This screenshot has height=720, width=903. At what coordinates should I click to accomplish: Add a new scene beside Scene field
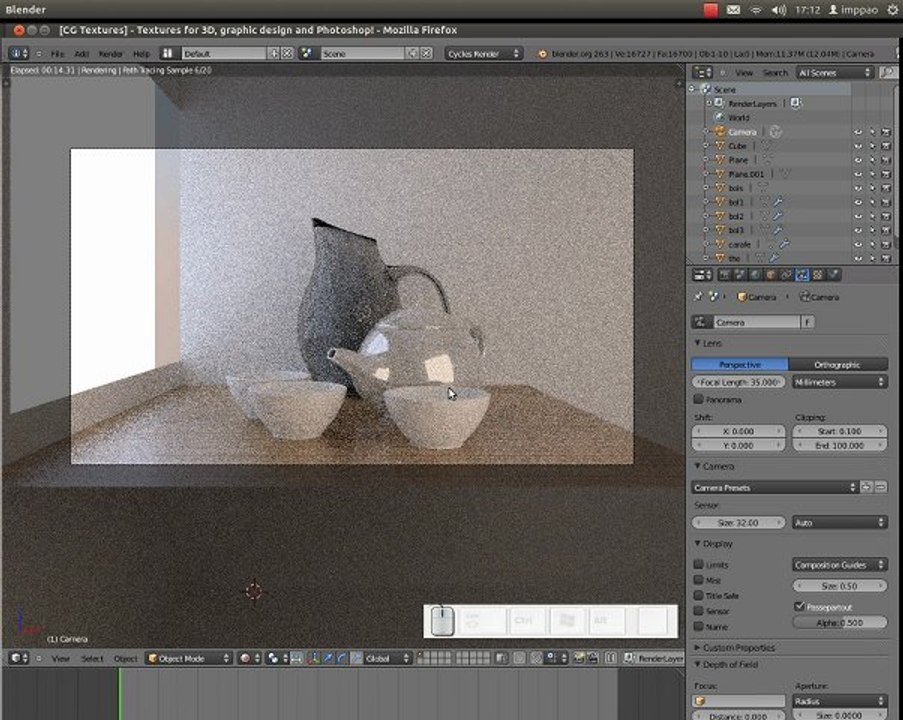pyautogui.click(x=412, y=54)
